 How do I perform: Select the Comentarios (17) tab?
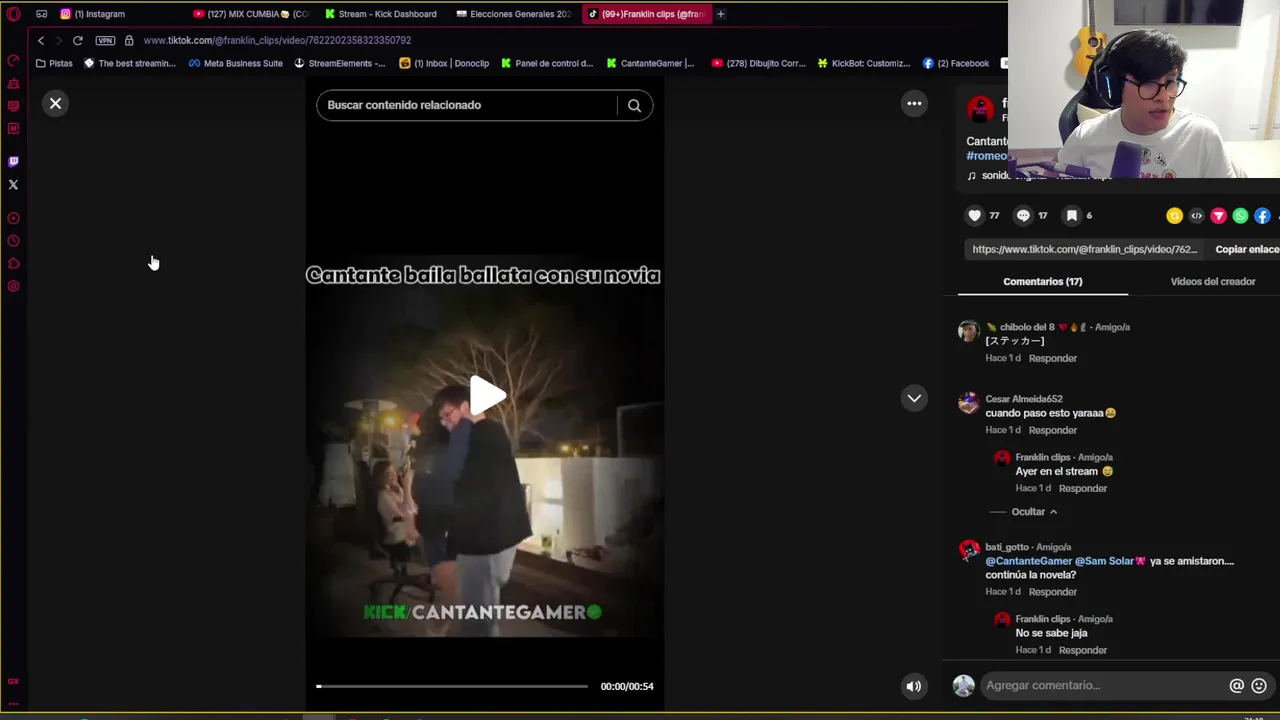(1043, 282)
